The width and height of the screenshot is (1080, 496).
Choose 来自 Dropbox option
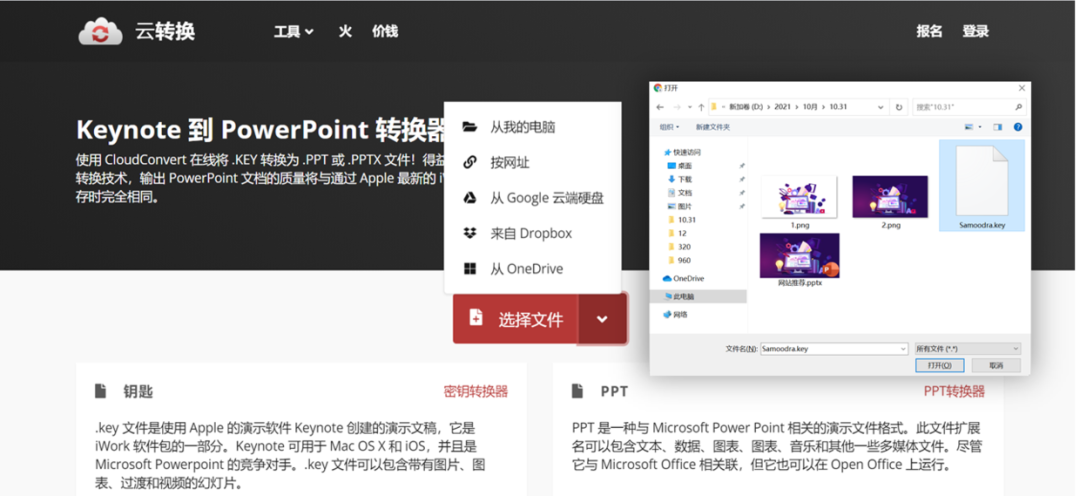click(x=533, y=234)
